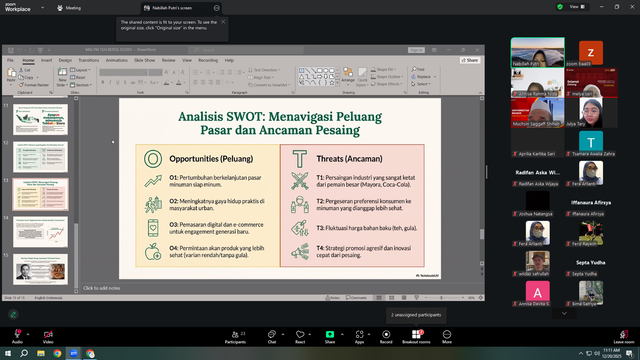Image resolution: width=640 pixels, height=360 pixels.
Task: Switch to Normal view in the status bar
Action: click(x=379, y=298)
